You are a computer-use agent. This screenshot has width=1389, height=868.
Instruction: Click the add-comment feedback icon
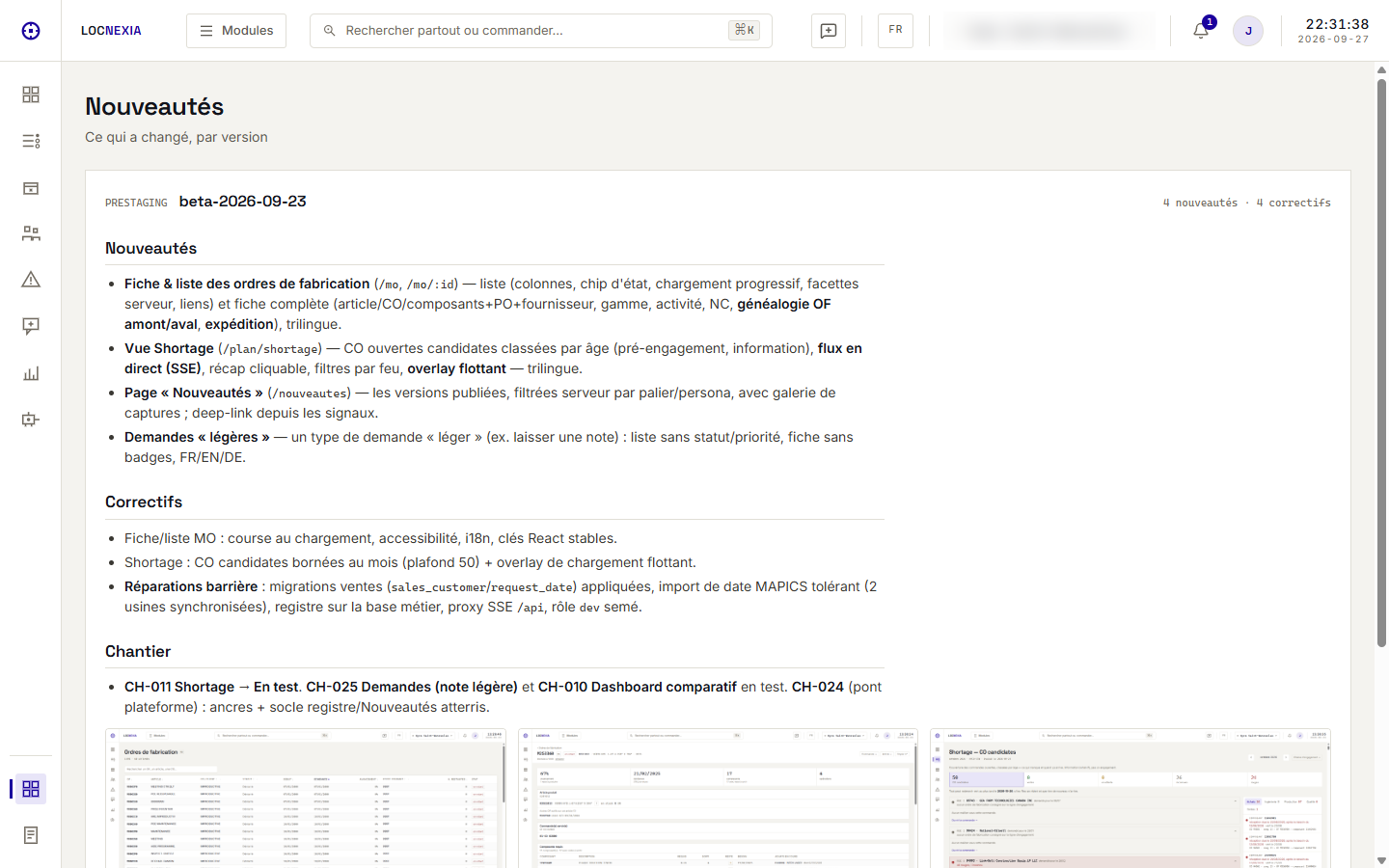829,31
